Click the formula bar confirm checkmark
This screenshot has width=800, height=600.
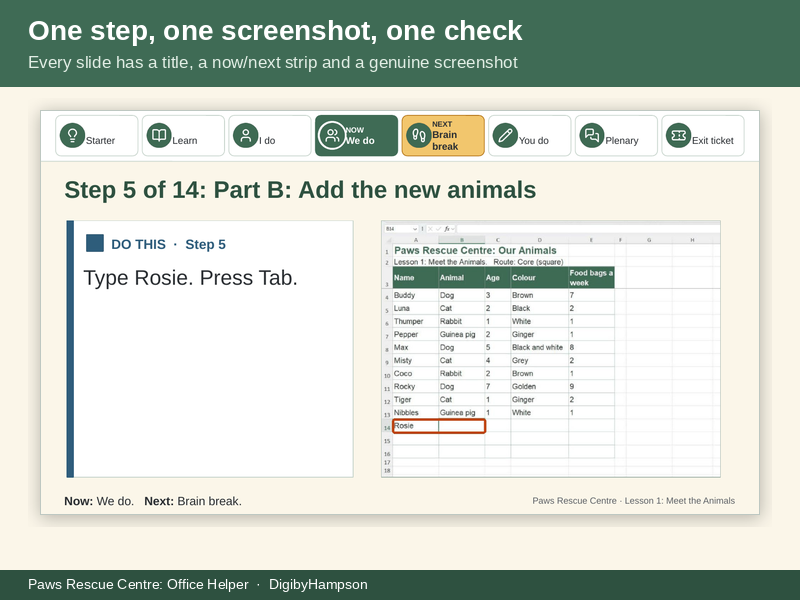(x=438, y=229)
